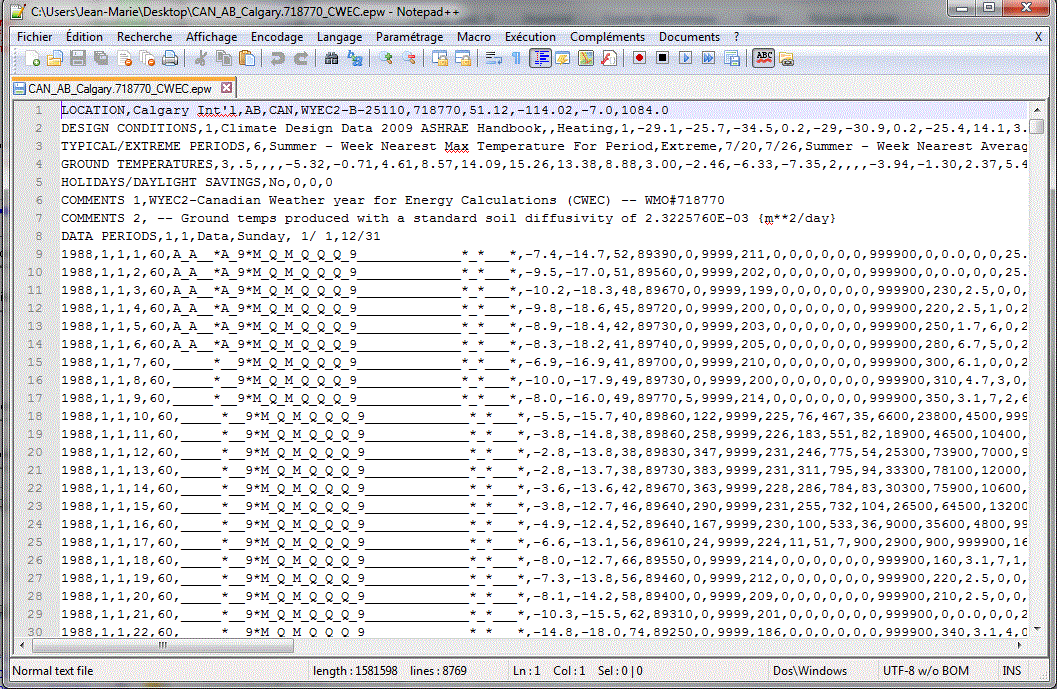1057x689 pixels.
Task: Toggle show all characters pilcrow button
Action: click(516, 59)
